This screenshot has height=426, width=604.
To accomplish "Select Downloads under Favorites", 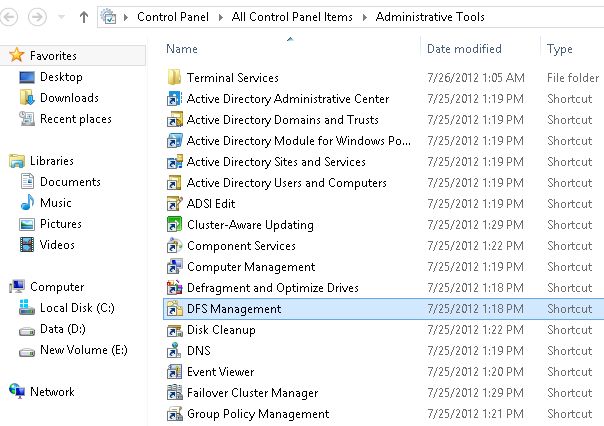I will point(68,98).
